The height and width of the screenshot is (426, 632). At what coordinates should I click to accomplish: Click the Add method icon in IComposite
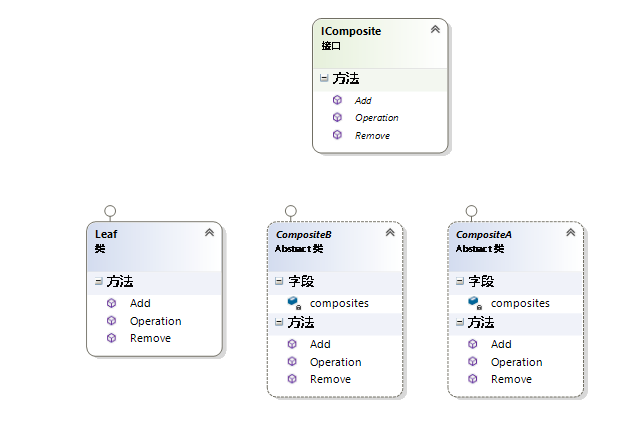pyautogui.click(x=337, y=100)
